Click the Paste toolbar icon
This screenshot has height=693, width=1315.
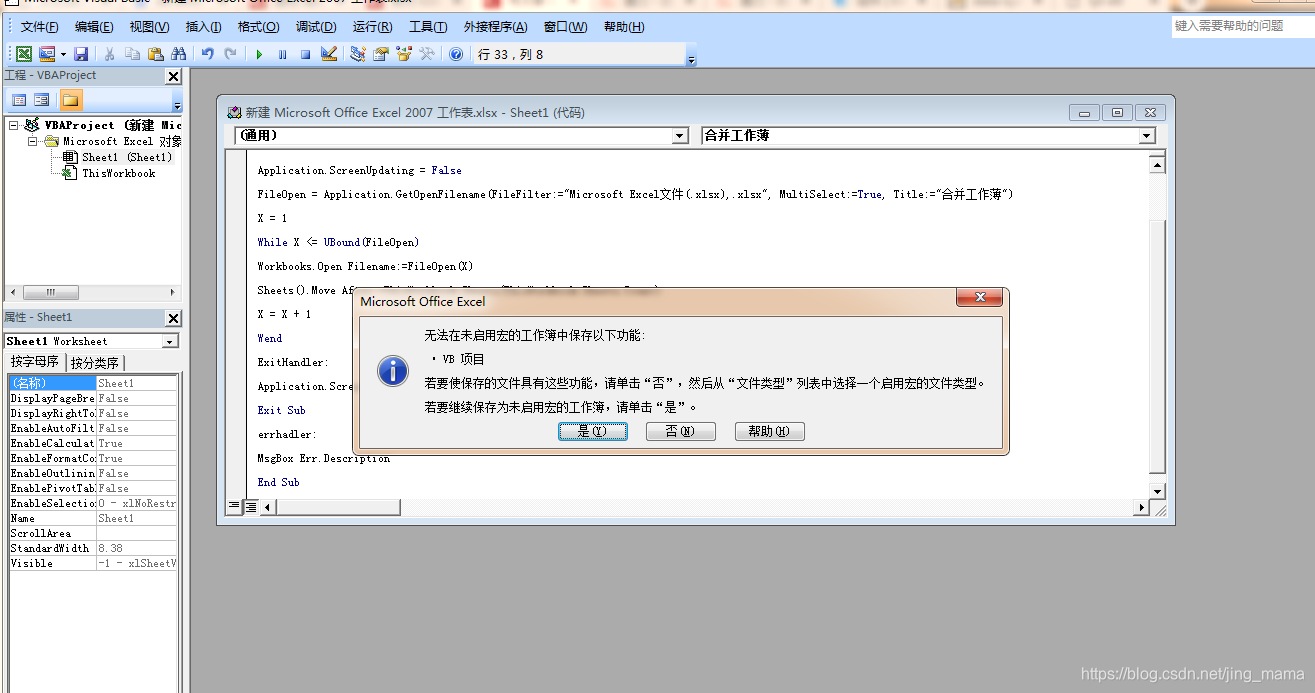pyautogui.click(x=155, y=54)
